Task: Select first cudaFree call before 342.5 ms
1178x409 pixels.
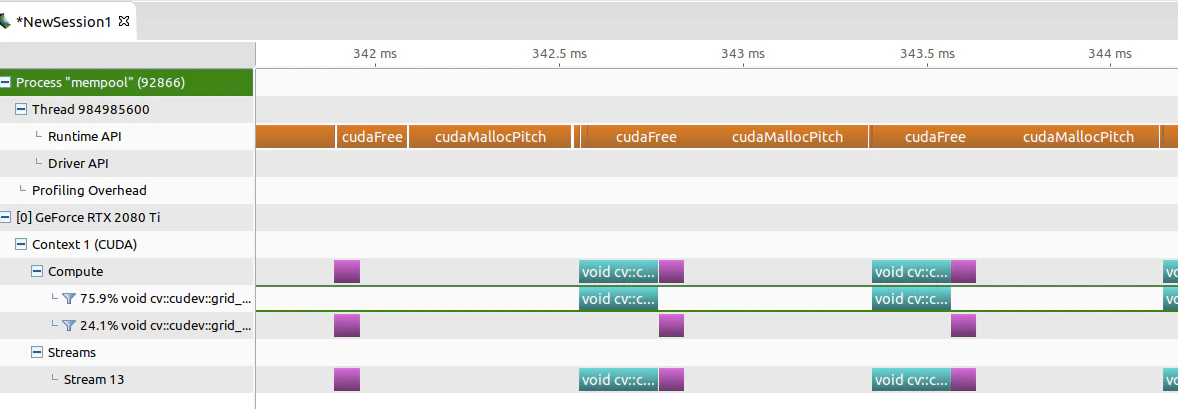Action: pos(372,137)
